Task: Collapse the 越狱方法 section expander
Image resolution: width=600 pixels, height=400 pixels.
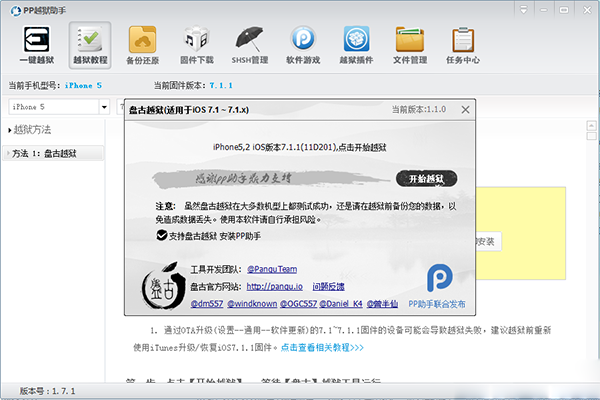Action: [9, 130]
